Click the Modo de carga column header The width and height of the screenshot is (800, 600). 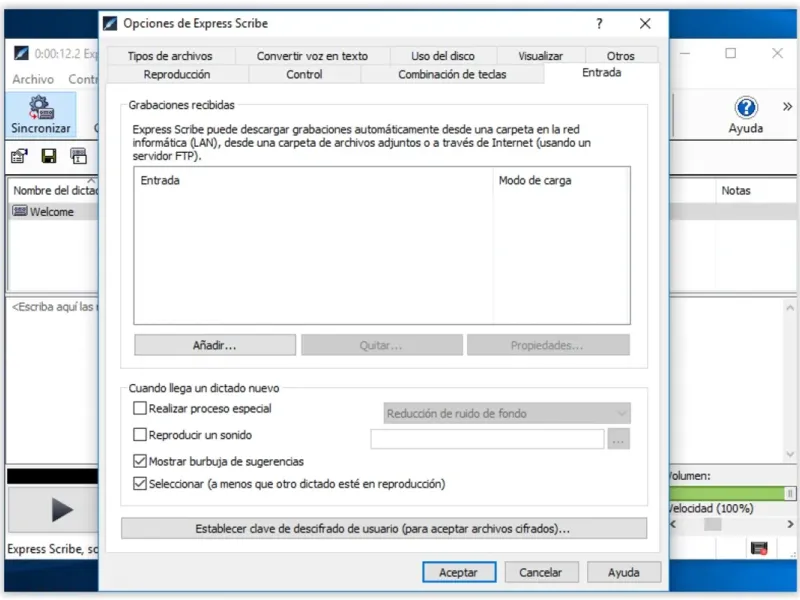point(561,180)
